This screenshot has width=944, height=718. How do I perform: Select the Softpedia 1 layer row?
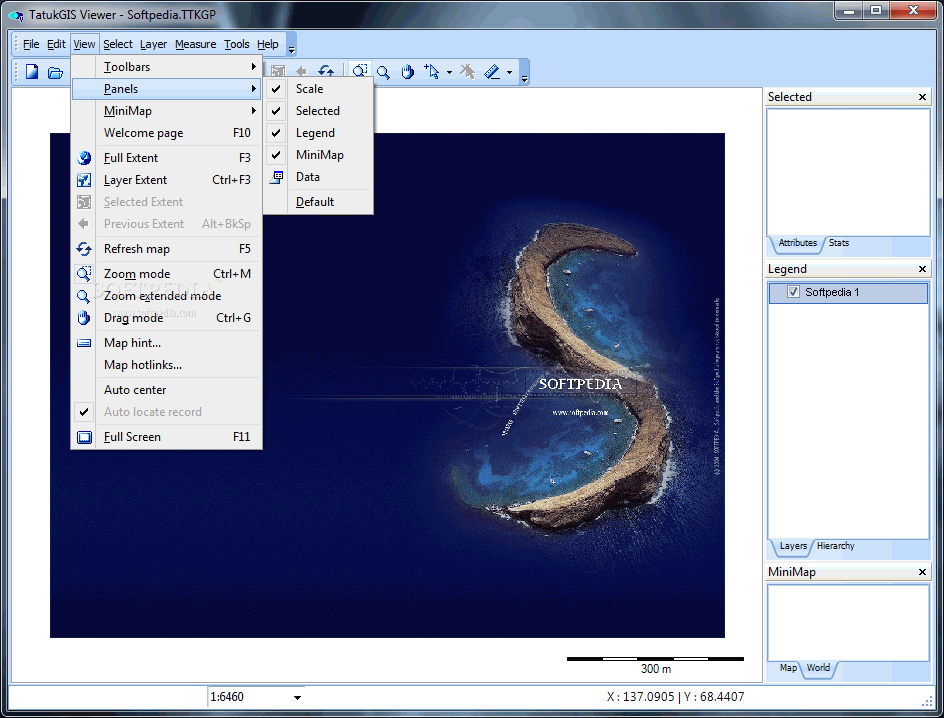848,292
